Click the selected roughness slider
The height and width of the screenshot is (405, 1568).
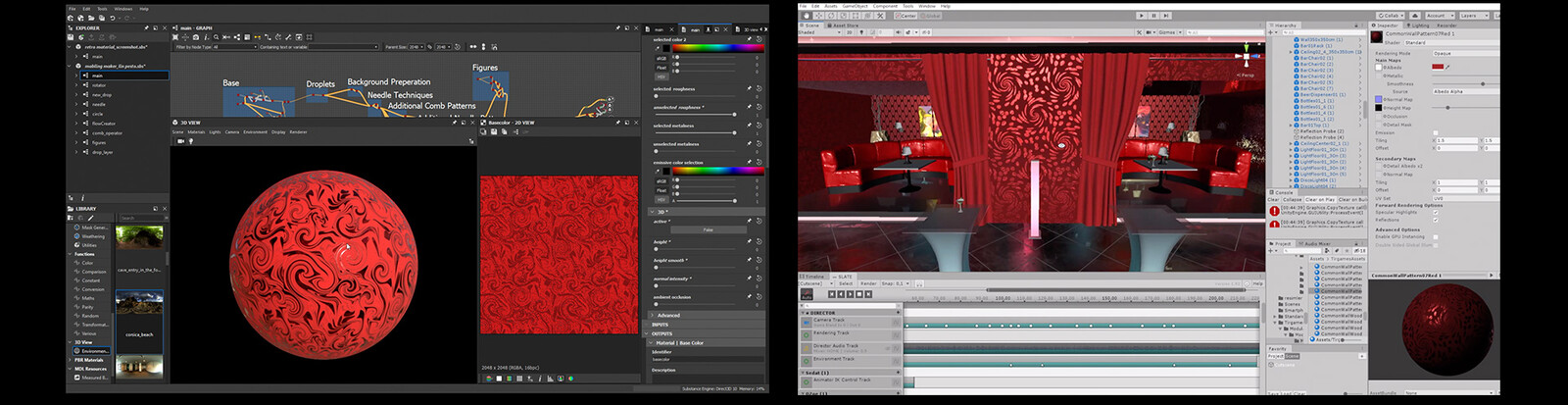[695, 96]
